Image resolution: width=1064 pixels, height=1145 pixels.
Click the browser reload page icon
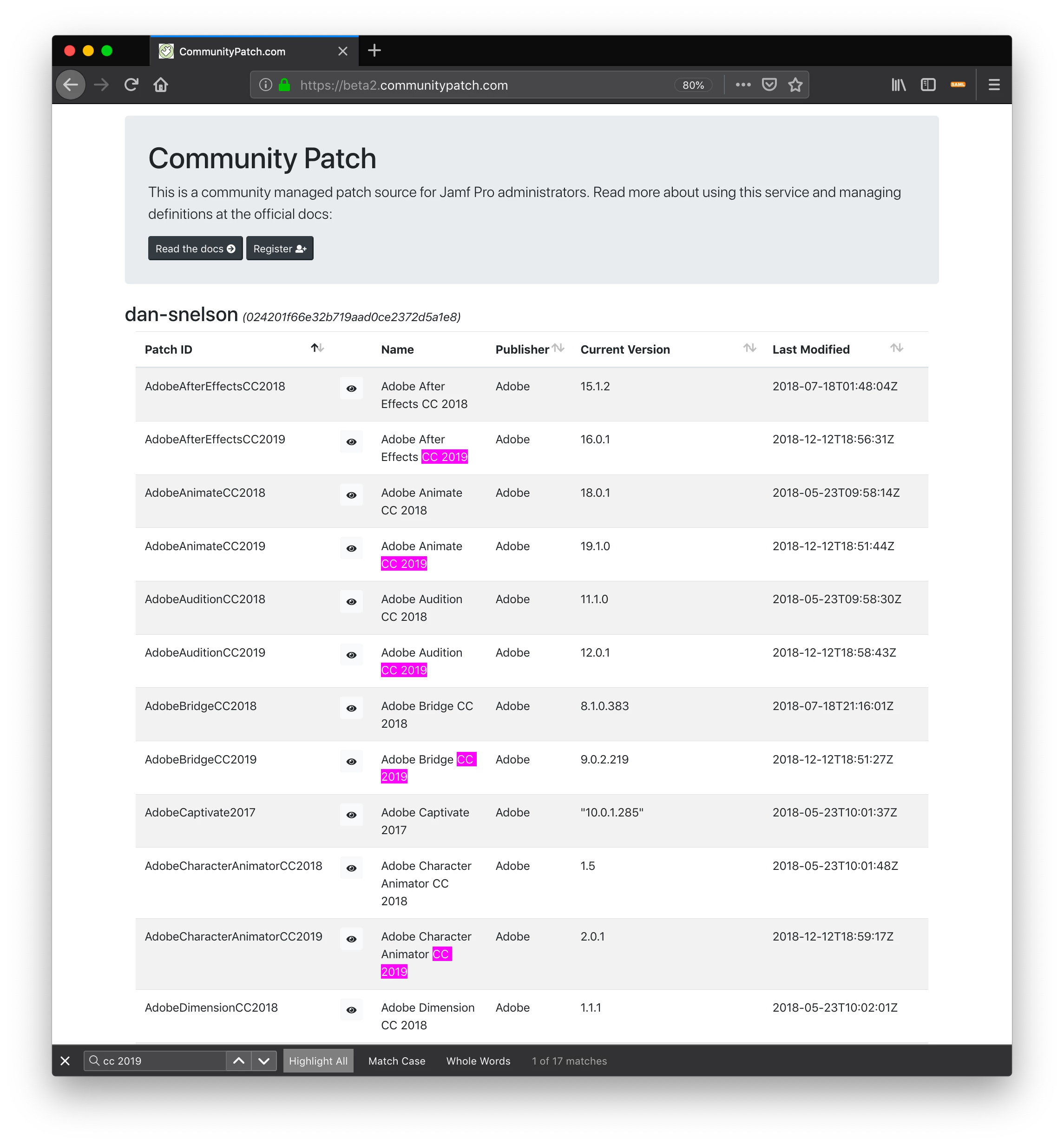(x=131, y=85)
